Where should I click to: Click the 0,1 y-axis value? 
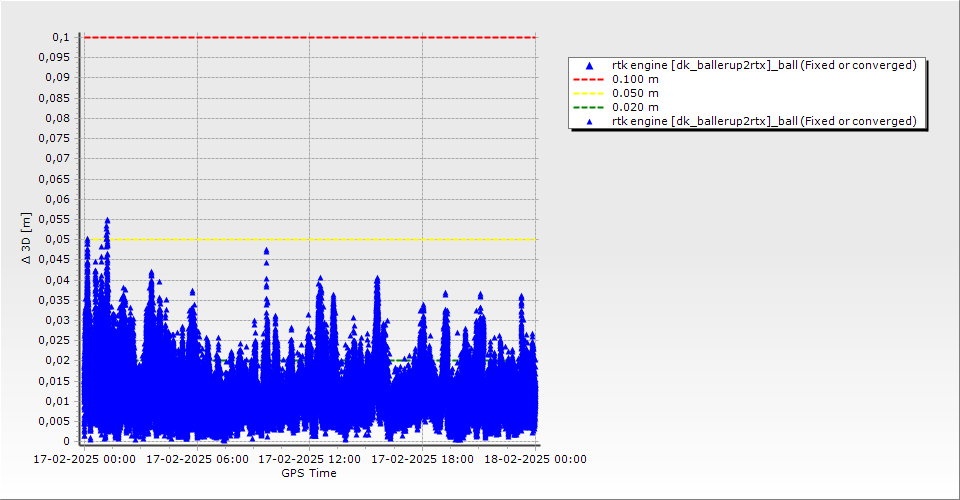tap(61, 37)
